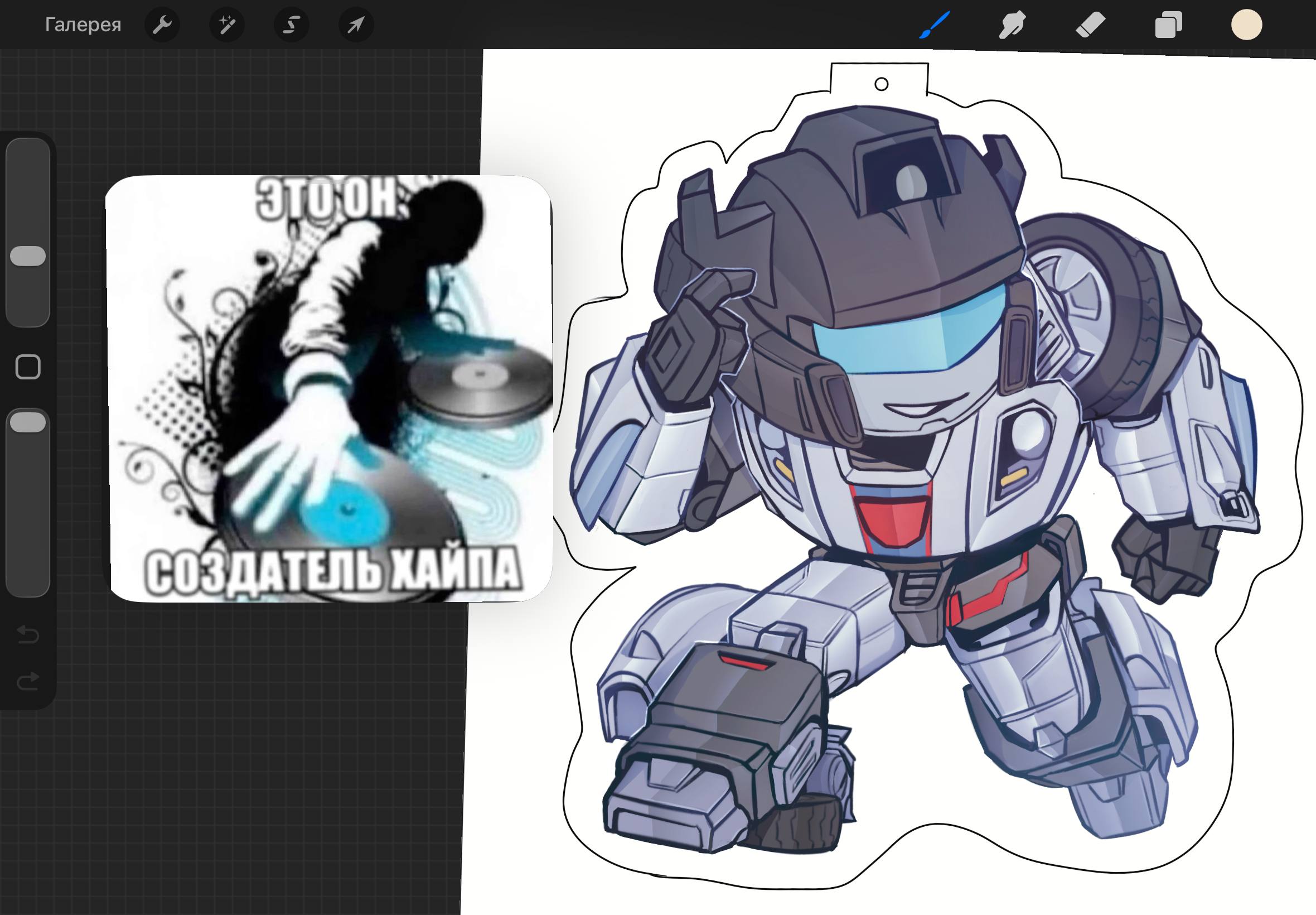
Task: Tap the floating DJ reference image
Action: point(329,389)
